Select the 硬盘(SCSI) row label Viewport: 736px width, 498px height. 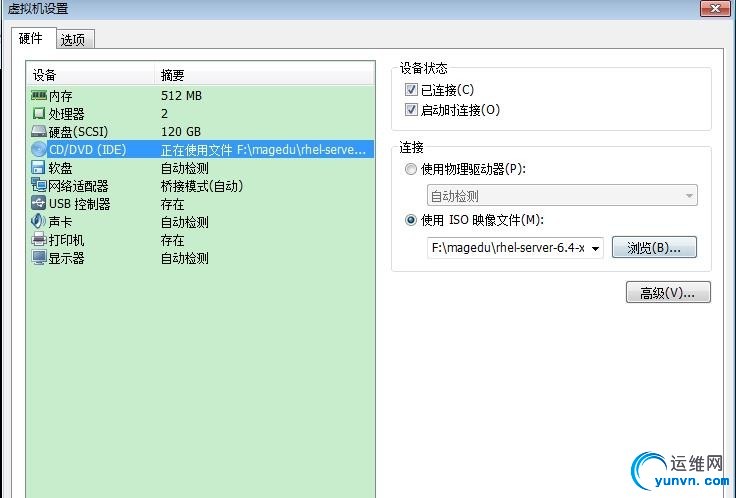point(78,132)
